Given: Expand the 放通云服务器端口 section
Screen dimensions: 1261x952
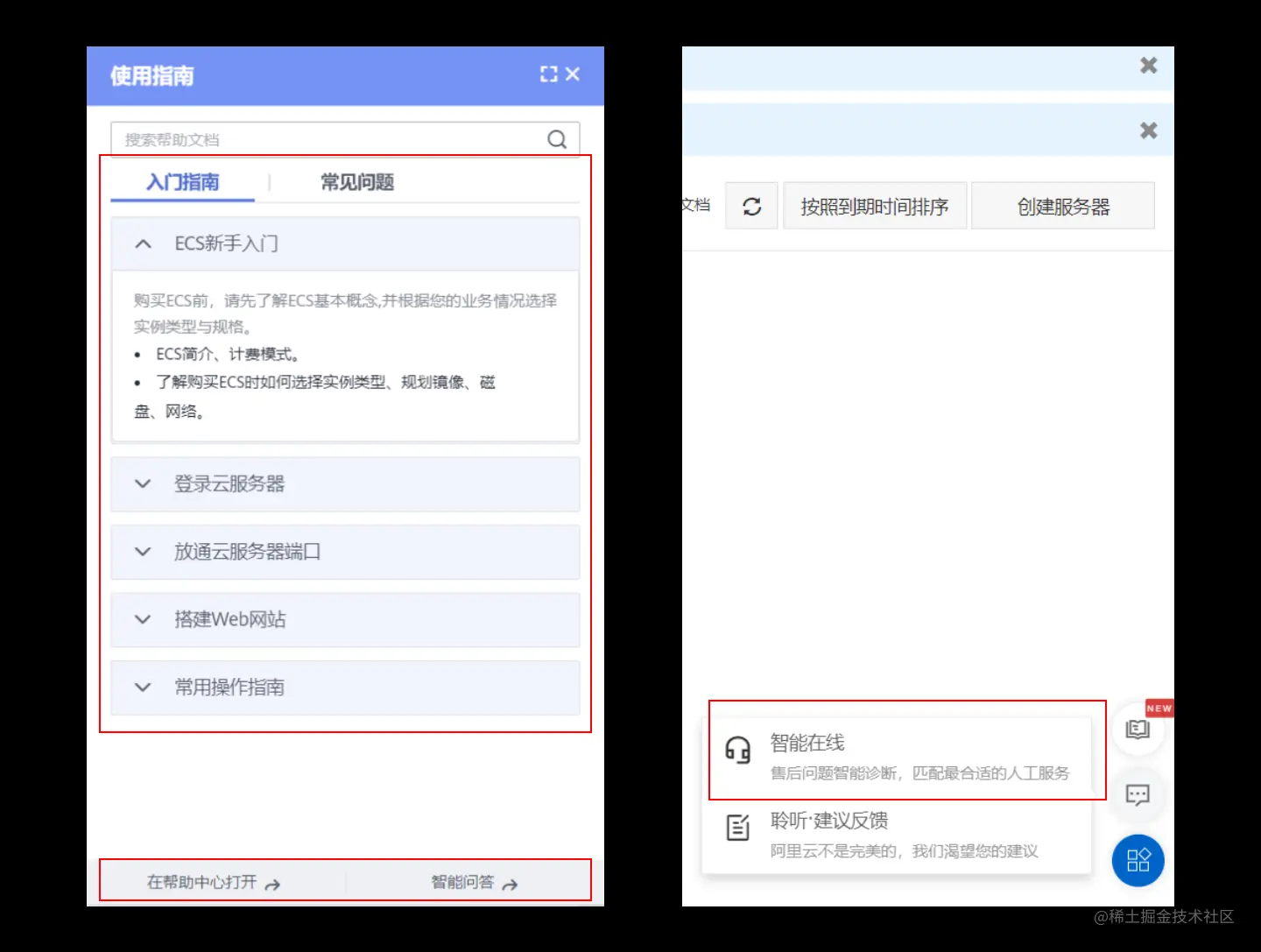Looking at the screenshot, I should [345, 552].
